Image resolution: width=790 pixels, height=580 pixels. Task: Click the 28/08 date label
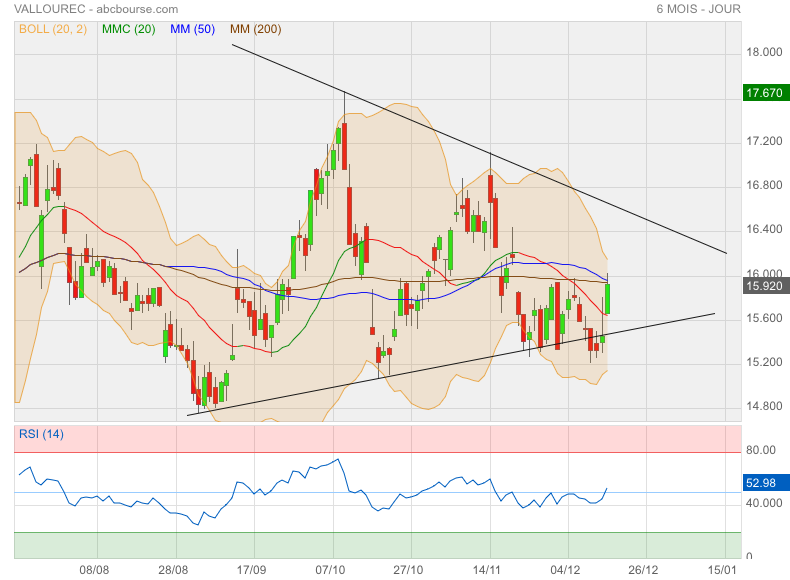(x=173, y=570)
